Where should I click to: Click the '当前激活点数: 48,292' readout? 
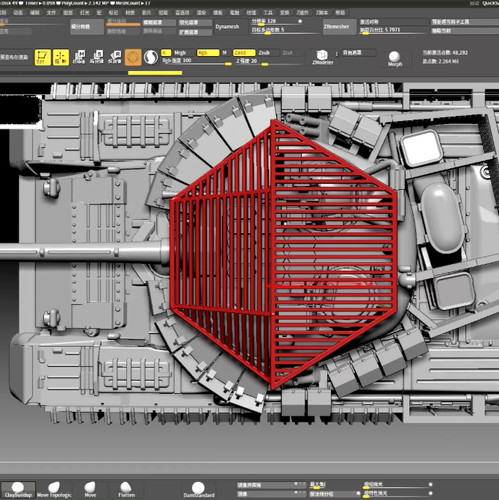click(x=445, y=53)
